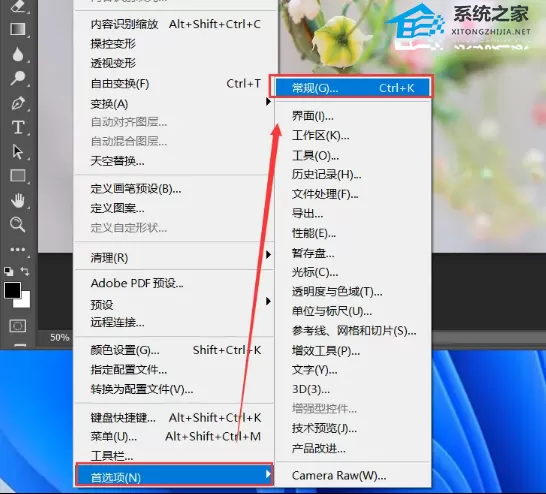The height and width of the screenshot is (494, 546).
Task: Select the Path Selection arrow tool
Action: pos(18,152)
